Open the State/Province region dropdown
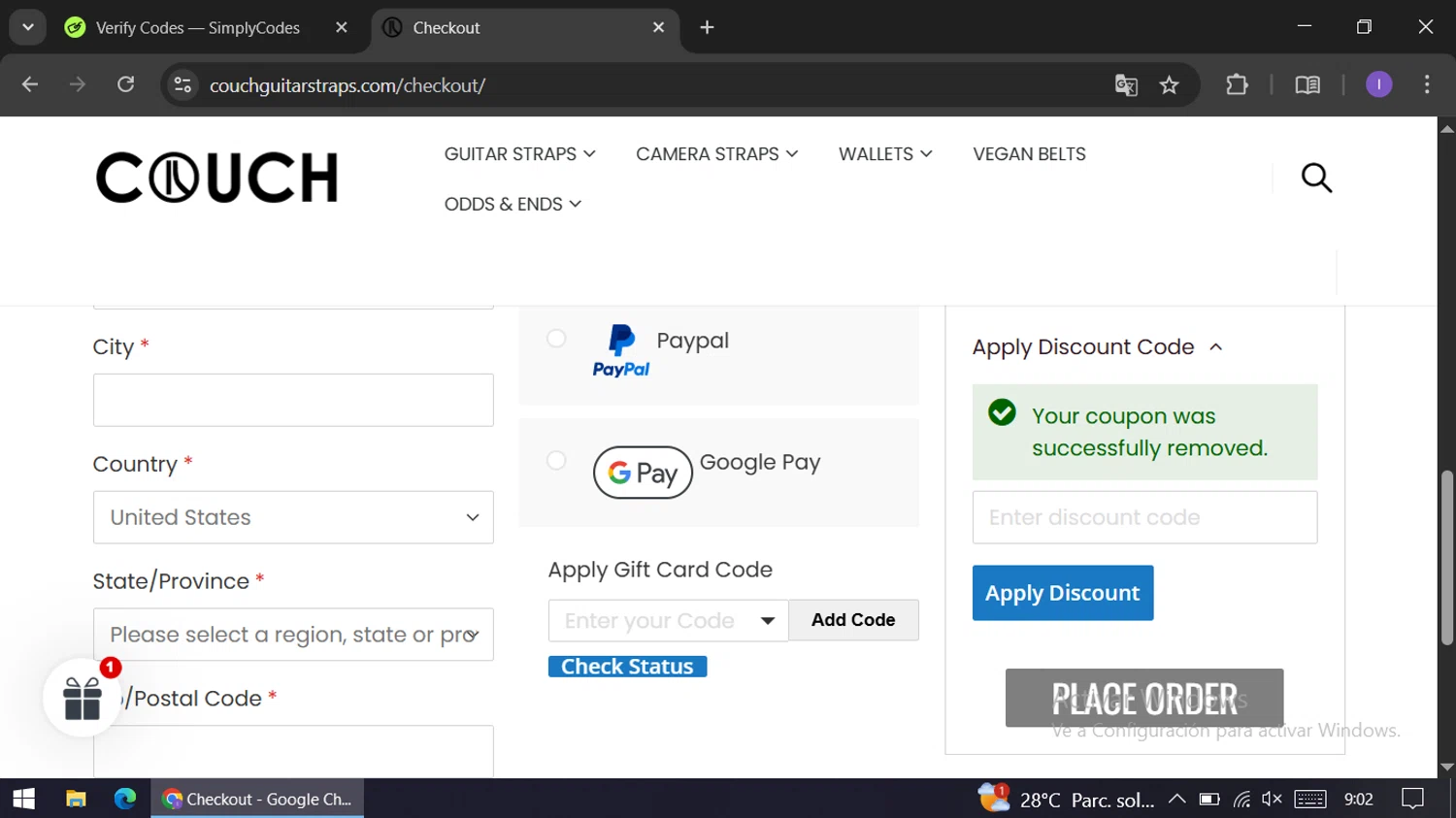This screenshot has height=818, width=1456. tap(293, 635)
